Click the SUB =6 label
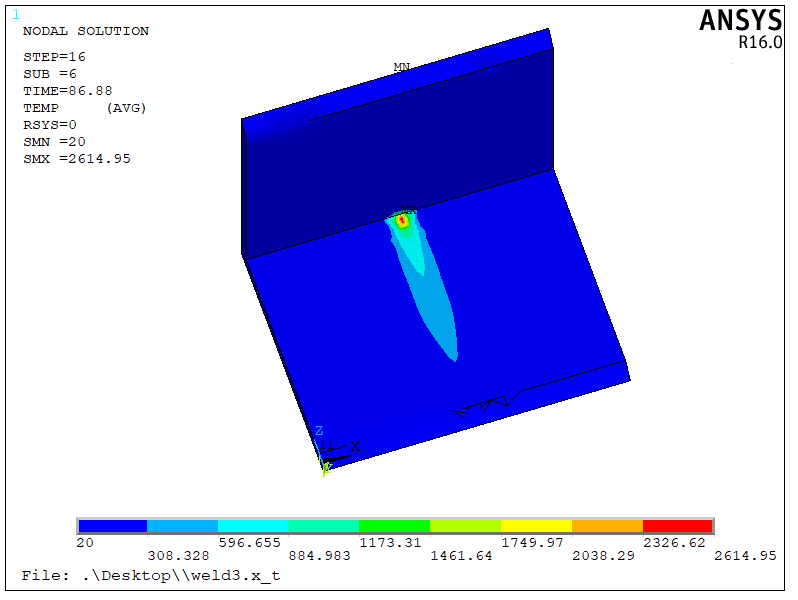This screenshot has width=798, height=600. coord(50,74)
